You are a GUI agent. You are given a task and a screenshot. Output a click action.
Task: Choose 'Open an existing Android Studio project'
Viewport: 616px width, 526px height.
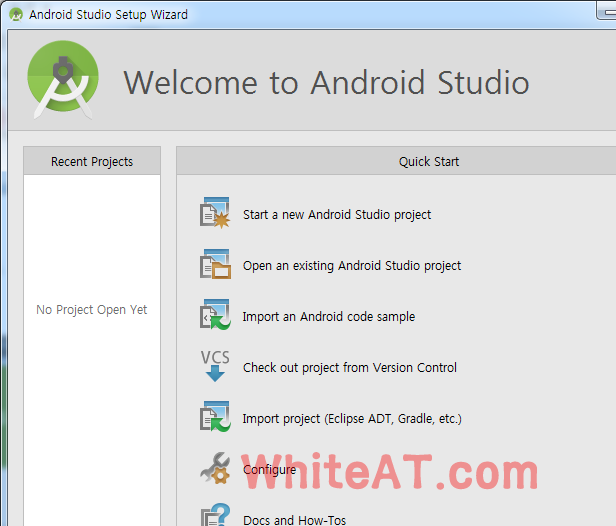click(352, 266)
